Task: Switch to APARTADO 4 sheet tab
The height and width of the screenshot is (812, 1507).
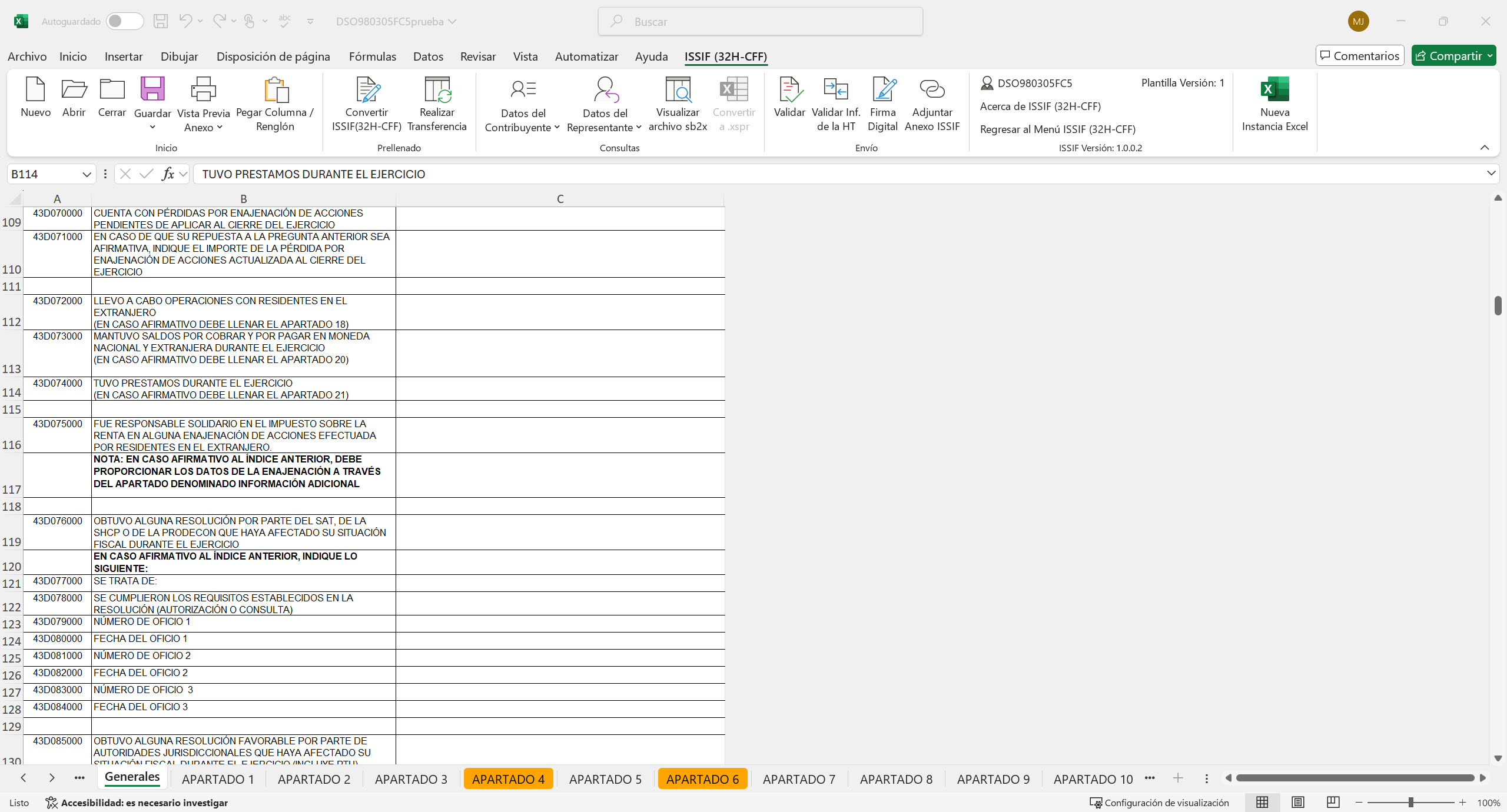Action: pos(509,779)
